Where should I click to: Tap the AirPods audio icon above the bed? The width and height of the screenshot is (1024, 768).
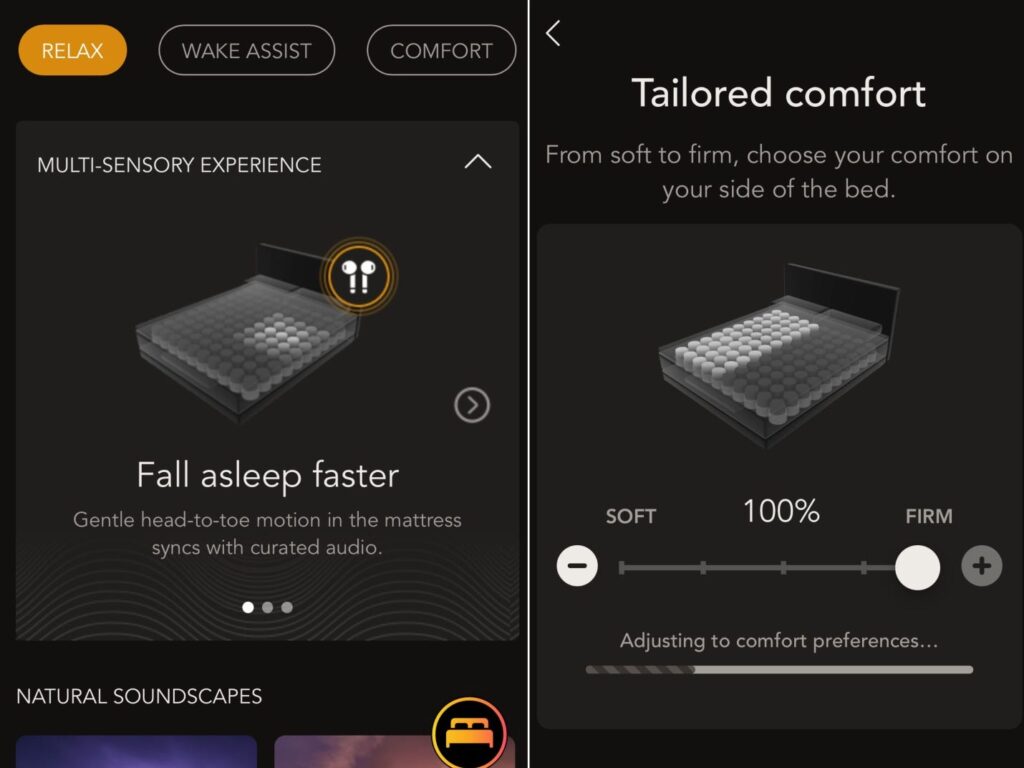(x=359, y=277)
